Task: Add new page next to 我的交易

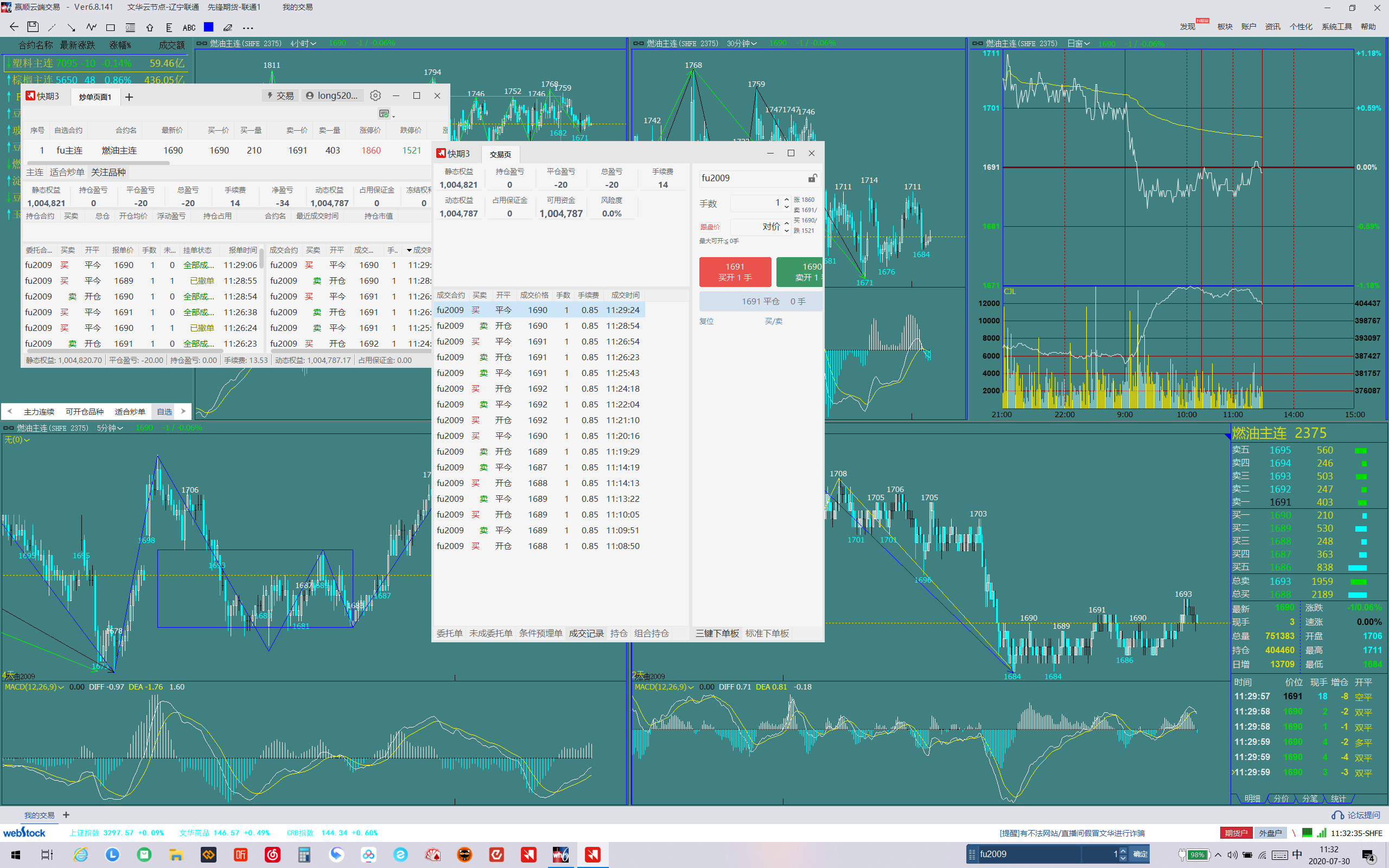Action: click(x=66, y=815)
